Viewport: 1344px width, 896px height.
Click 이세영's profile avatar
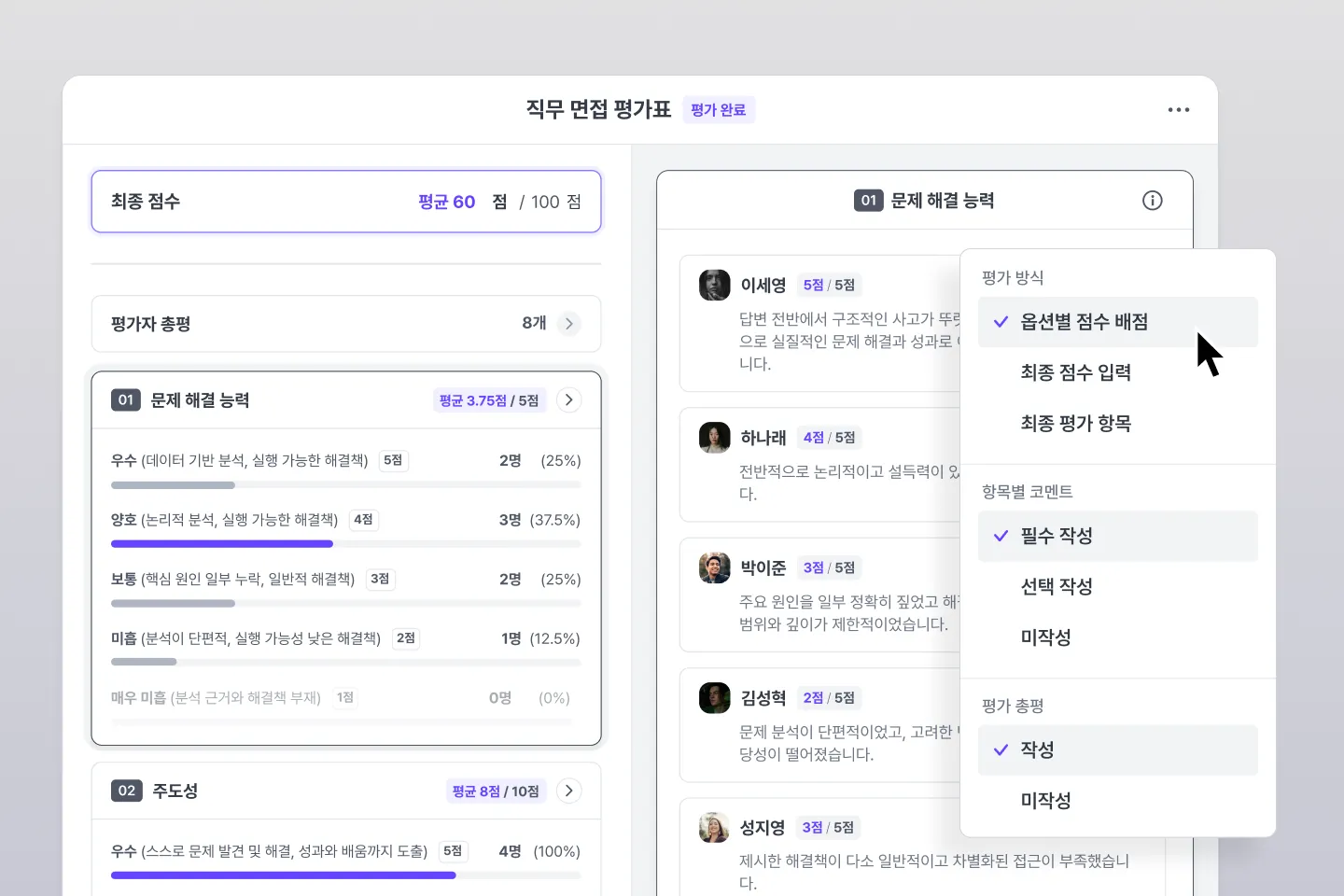(x=715, y=285)
